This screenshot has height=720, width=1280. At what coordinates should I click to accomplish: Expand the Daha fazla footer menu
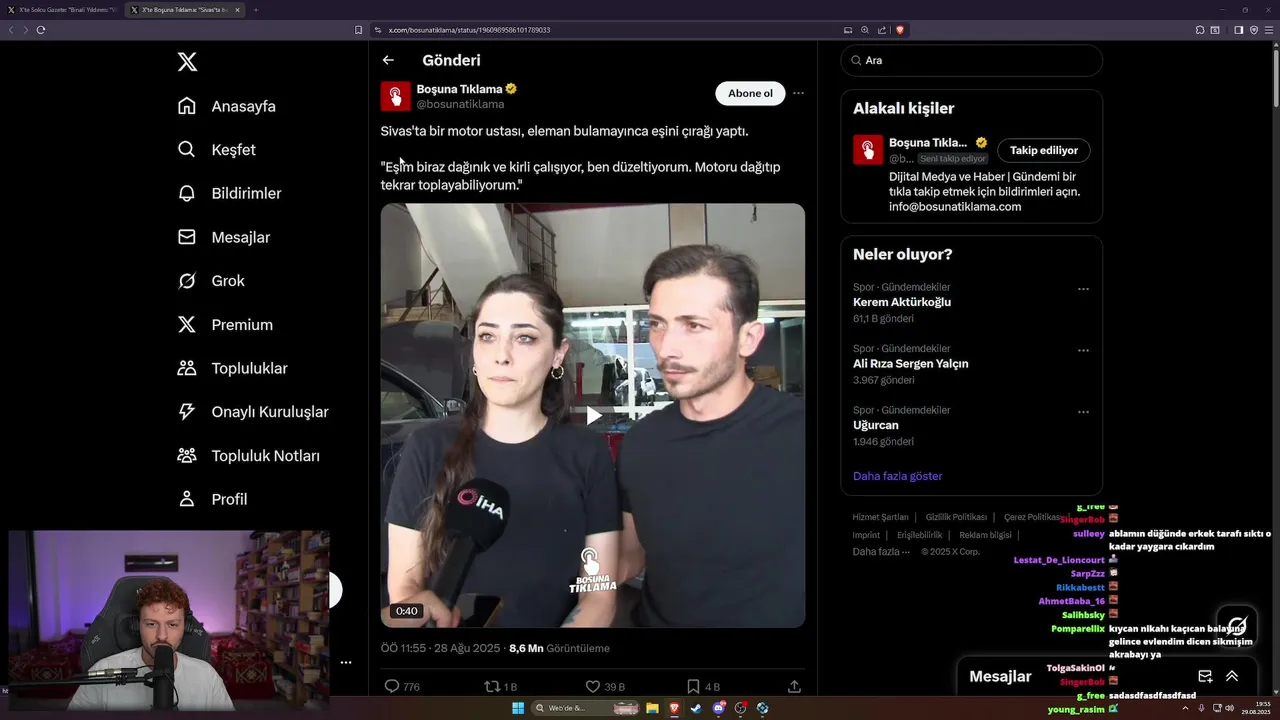coord(881,552)
